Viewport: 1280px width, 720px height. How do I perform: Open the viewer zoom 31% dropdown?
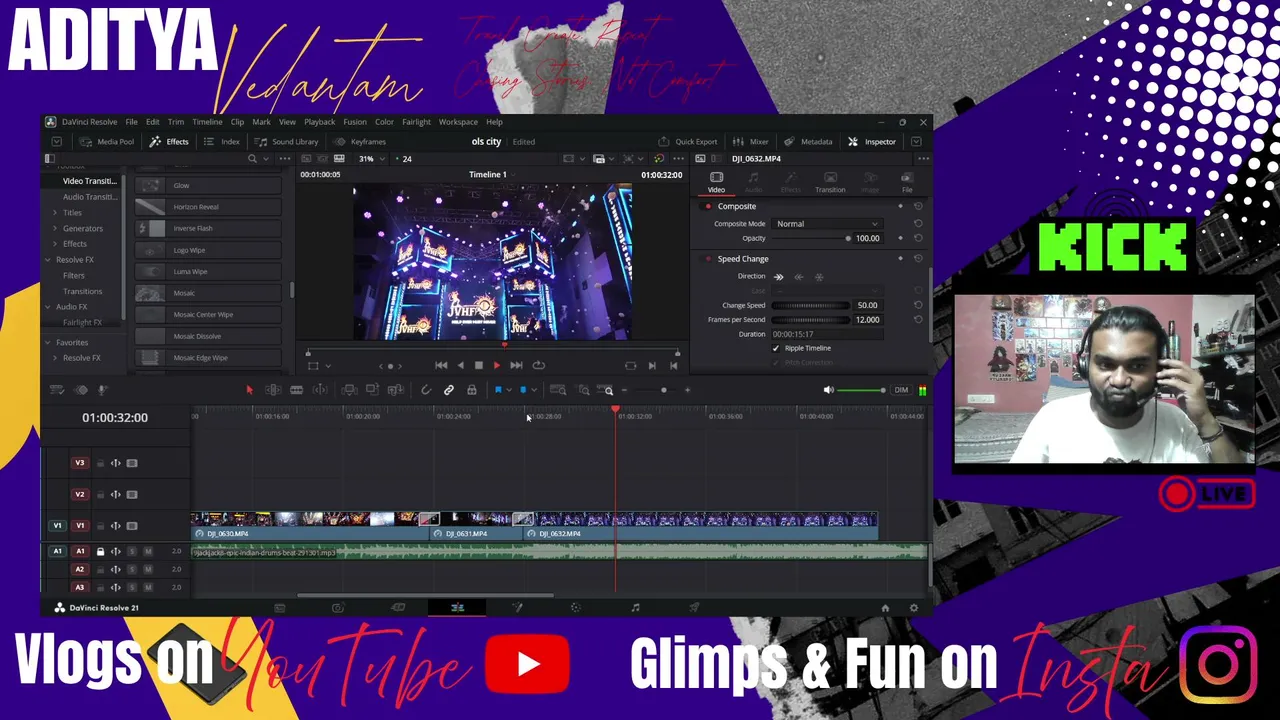(371, 159)
